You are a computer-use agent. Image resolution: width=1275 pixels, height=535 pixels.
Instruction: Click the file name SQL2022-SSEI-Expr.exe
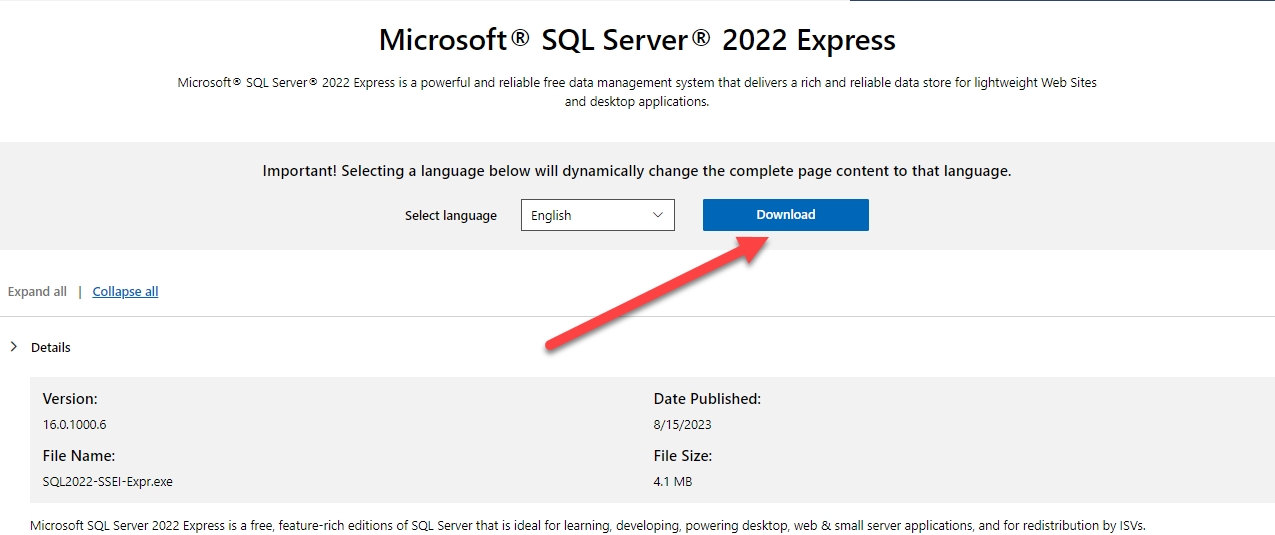tap(108, 481)
